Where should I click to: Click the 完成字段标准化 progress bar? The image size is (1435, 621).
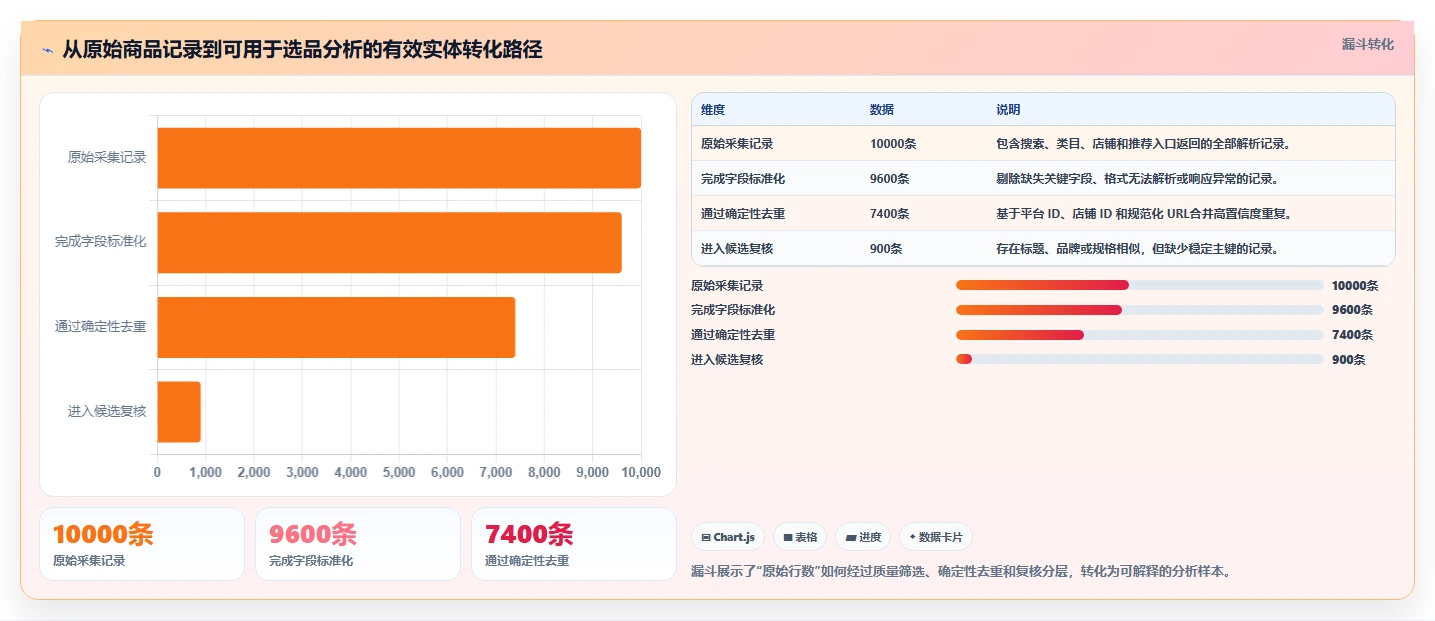pos(1140,310)
